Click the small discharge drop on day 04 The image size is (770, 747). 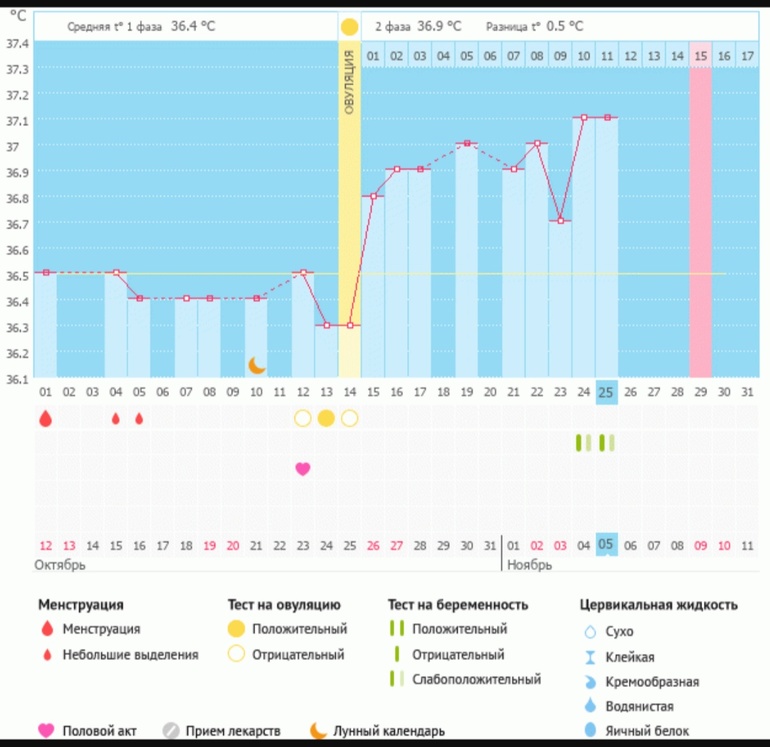click(x=115, y=419)
